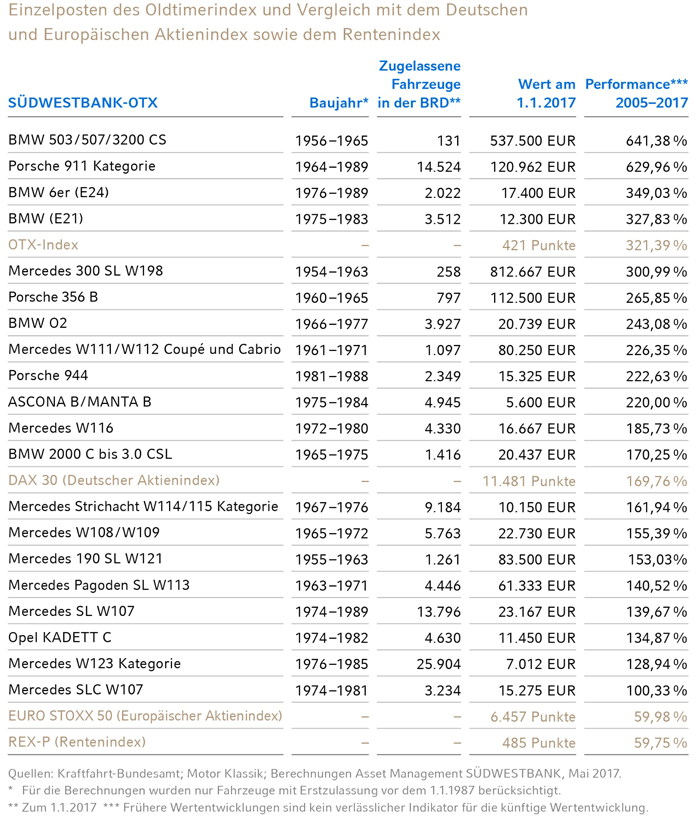Select the 812.667 EUR value
This screenshot has height=819, width=700.
pyautogui.click(x=532, y=270)
